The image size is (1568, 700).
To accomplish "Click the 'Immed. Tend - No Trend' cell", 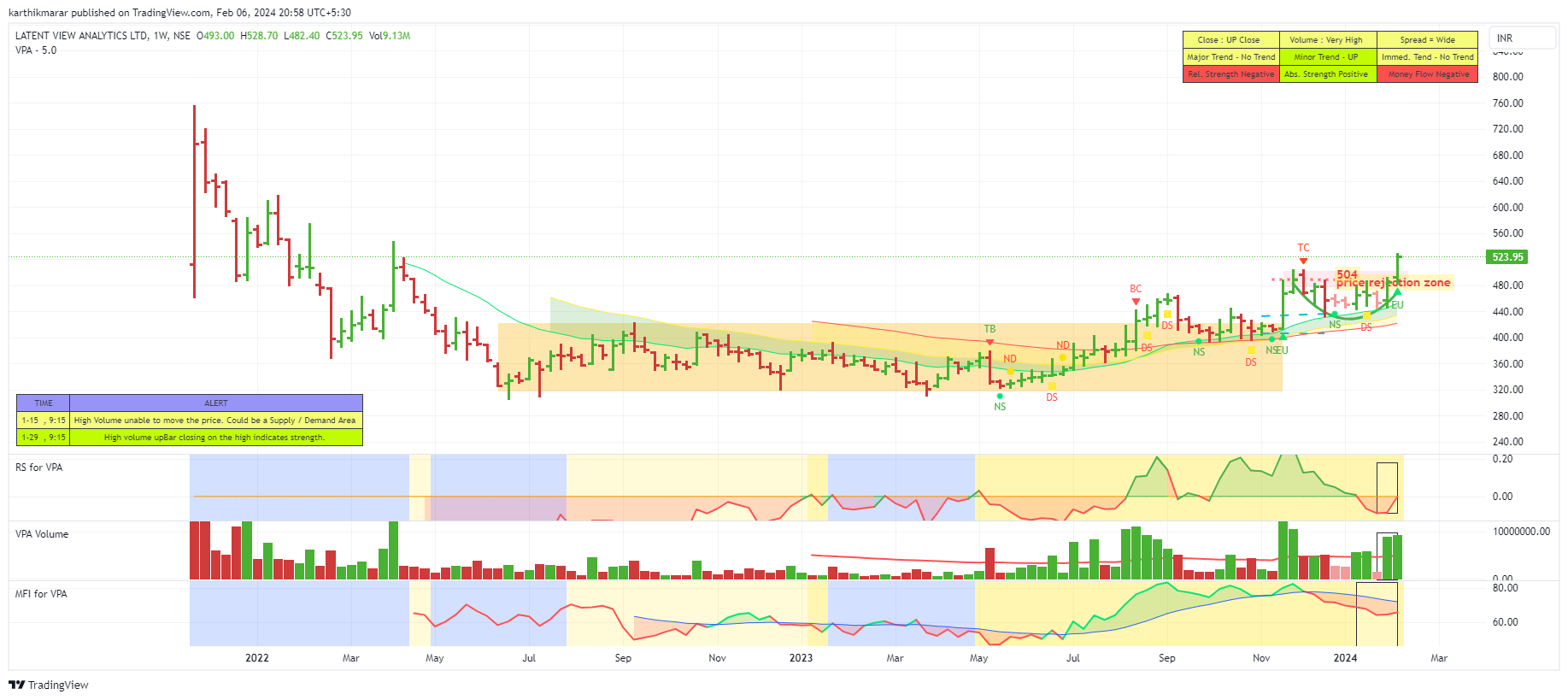I will tap(1427, 57).
